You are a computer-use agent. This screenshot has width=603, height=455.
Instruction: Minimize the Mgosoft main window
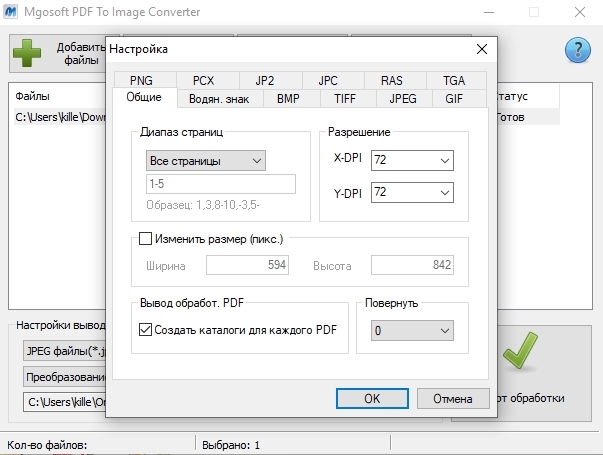[x=489, y=12]
